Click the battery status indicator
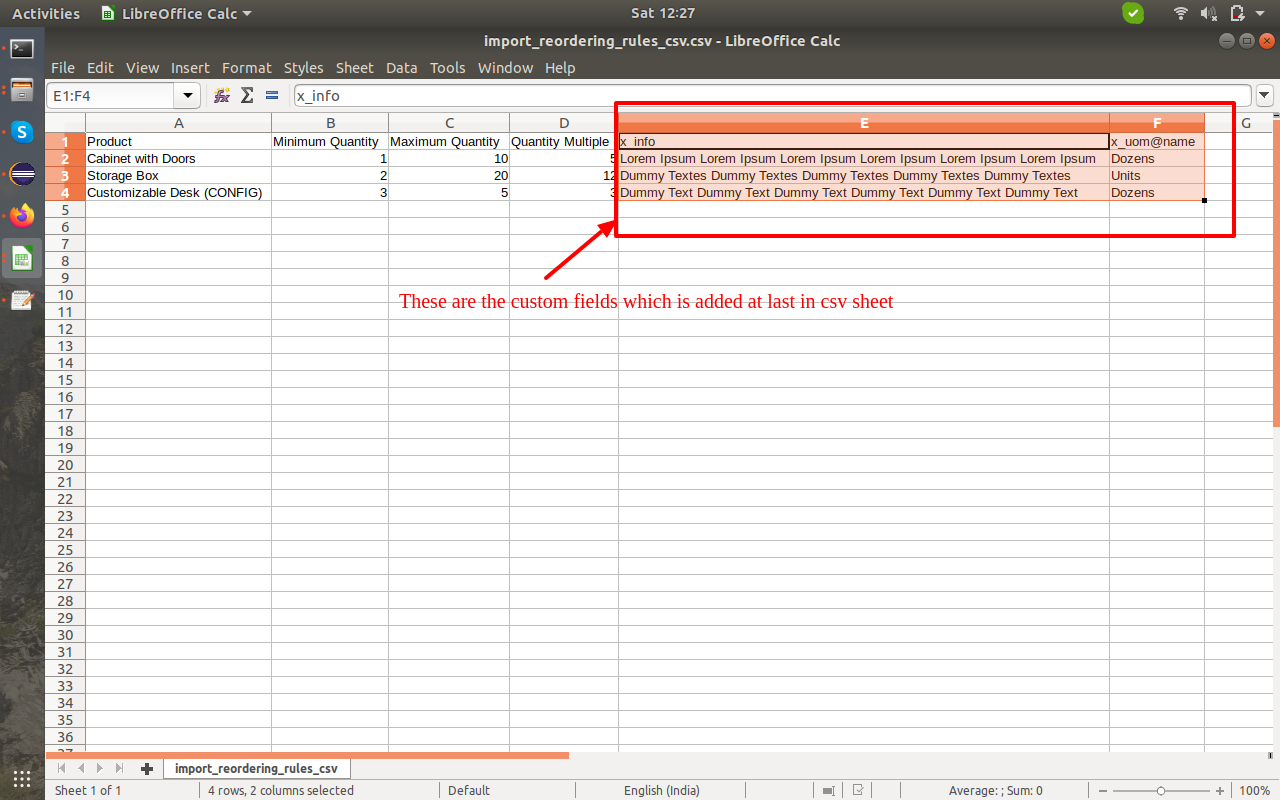1280x800 pixels. point(1237,13)
